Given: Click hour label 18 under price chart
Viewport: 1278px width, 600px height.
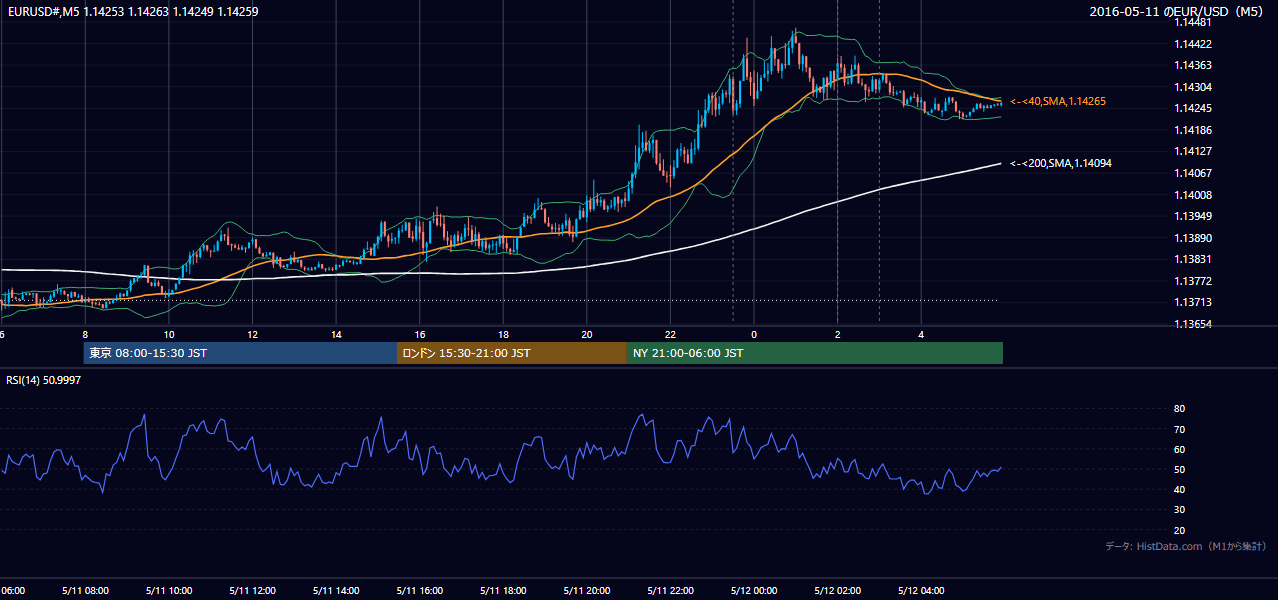Looking at the screenshot, I should pos(503,334).
